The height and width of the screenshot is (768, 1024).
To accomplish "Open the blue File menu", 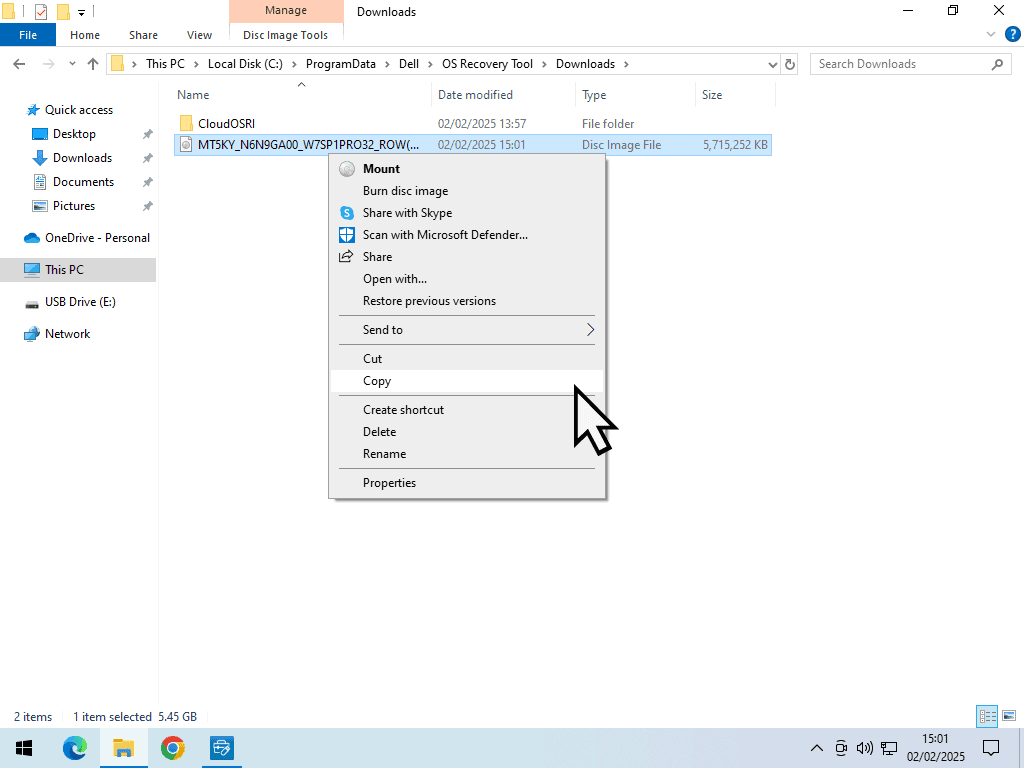I will pos(28,35).
